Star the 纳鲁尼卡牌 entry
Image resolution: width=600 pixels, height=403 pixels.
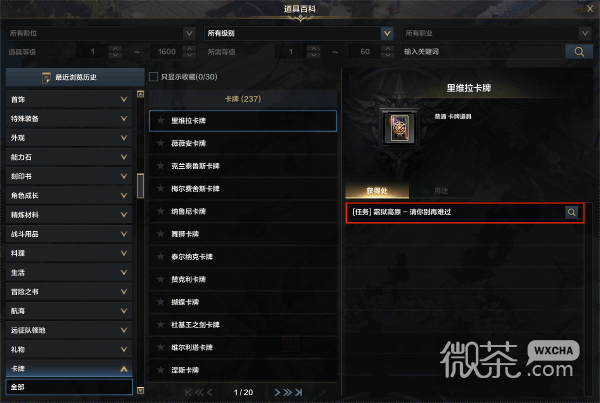[x=161, y=211]
